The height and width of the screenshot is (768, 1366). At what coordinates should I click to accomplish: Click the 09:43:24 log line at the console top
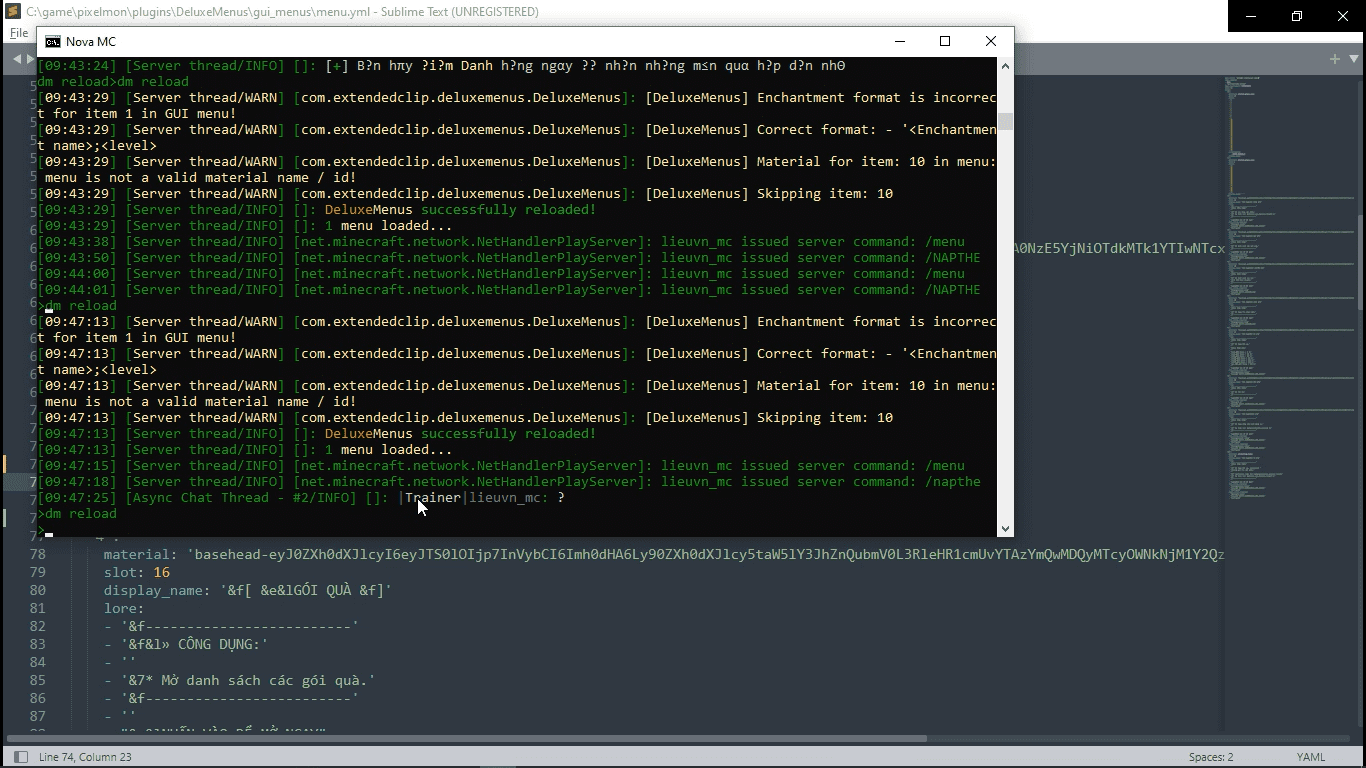coord(441,65)
